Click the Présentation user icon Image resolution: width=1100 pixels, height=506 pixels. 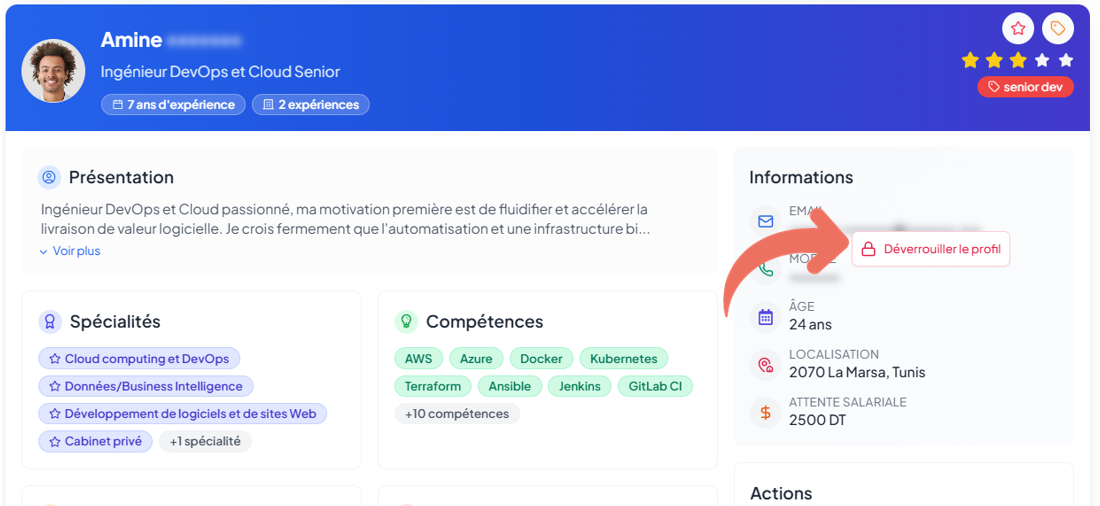click(49, 177)
